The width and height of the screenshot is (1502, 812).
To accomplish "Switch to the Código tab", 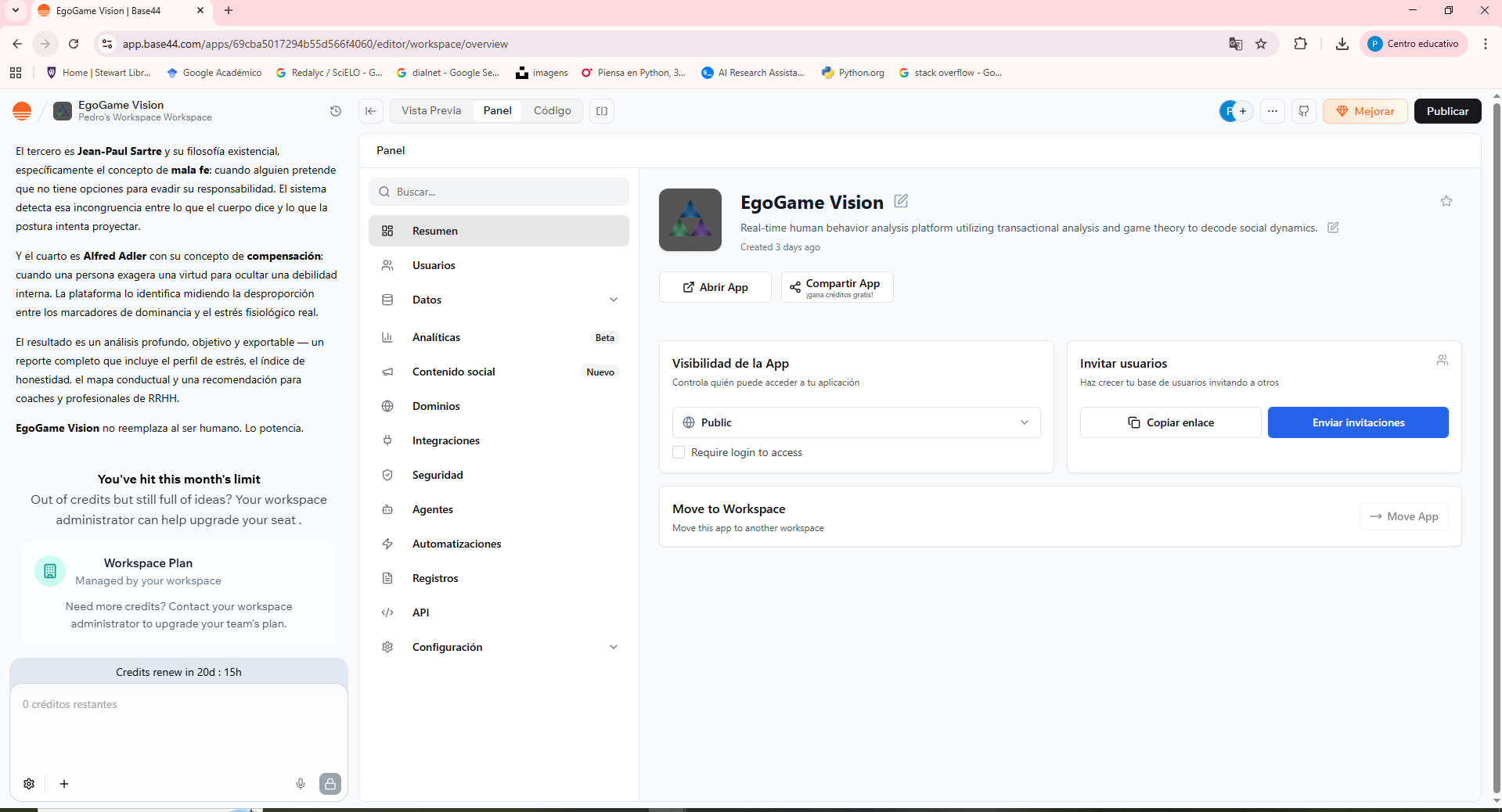I will (x=553, y=111).
